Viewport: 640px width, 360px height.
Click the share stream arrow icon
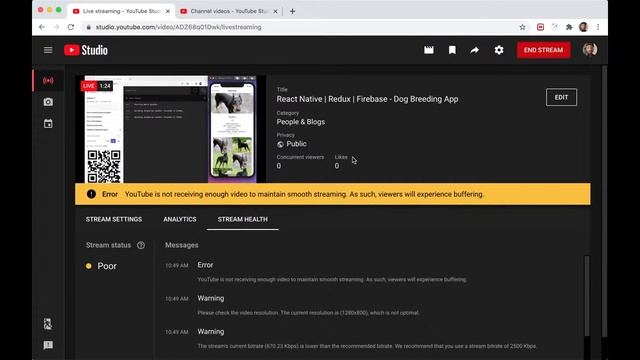tap(474, 50)
